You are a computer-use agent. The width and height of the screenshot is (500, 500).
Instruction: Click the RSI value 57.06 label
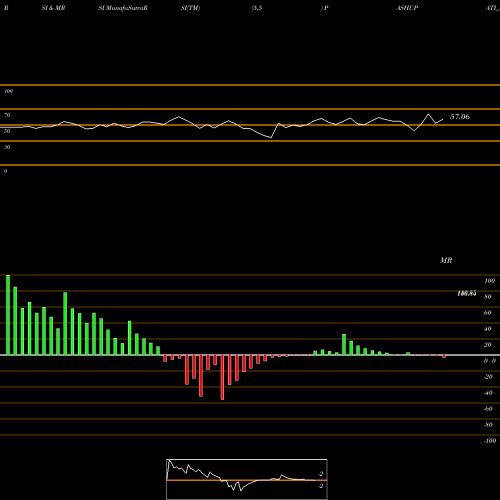click(460, 117)
